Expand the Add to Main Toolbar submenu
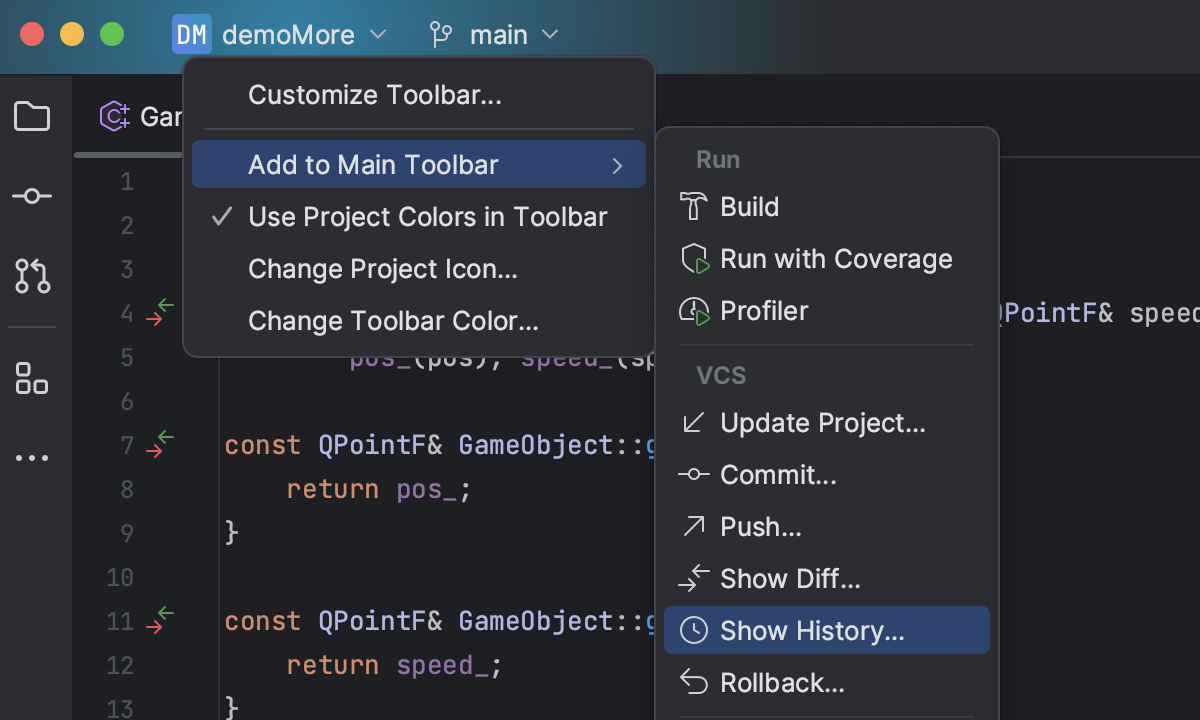Viewport: 1200px width, 720px height. tap(418, 165)
